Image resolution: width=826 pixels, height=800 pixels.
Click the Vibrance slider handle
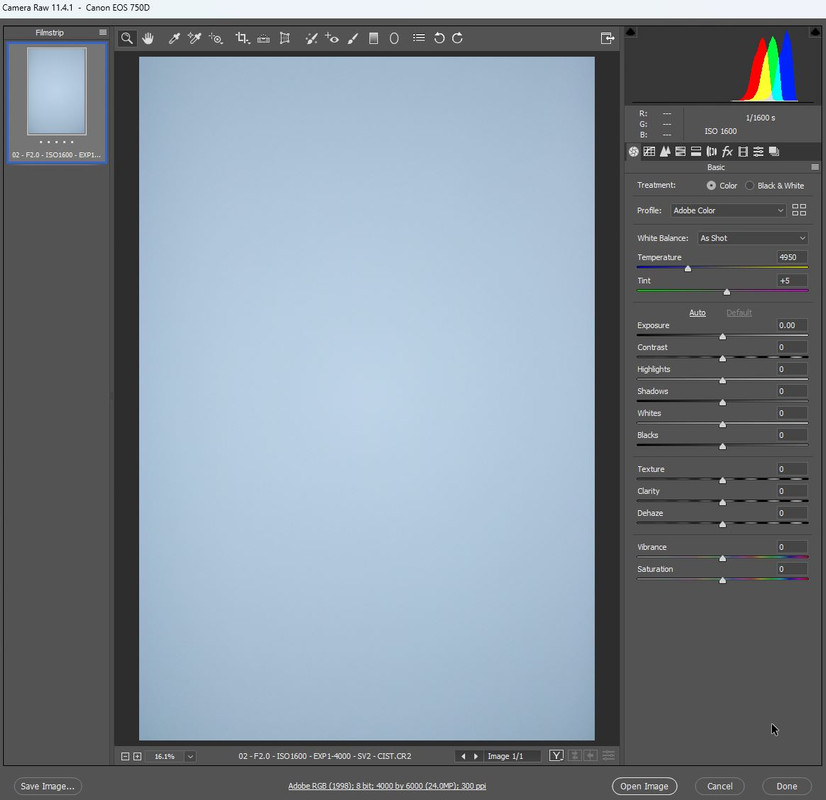point(723,558)
